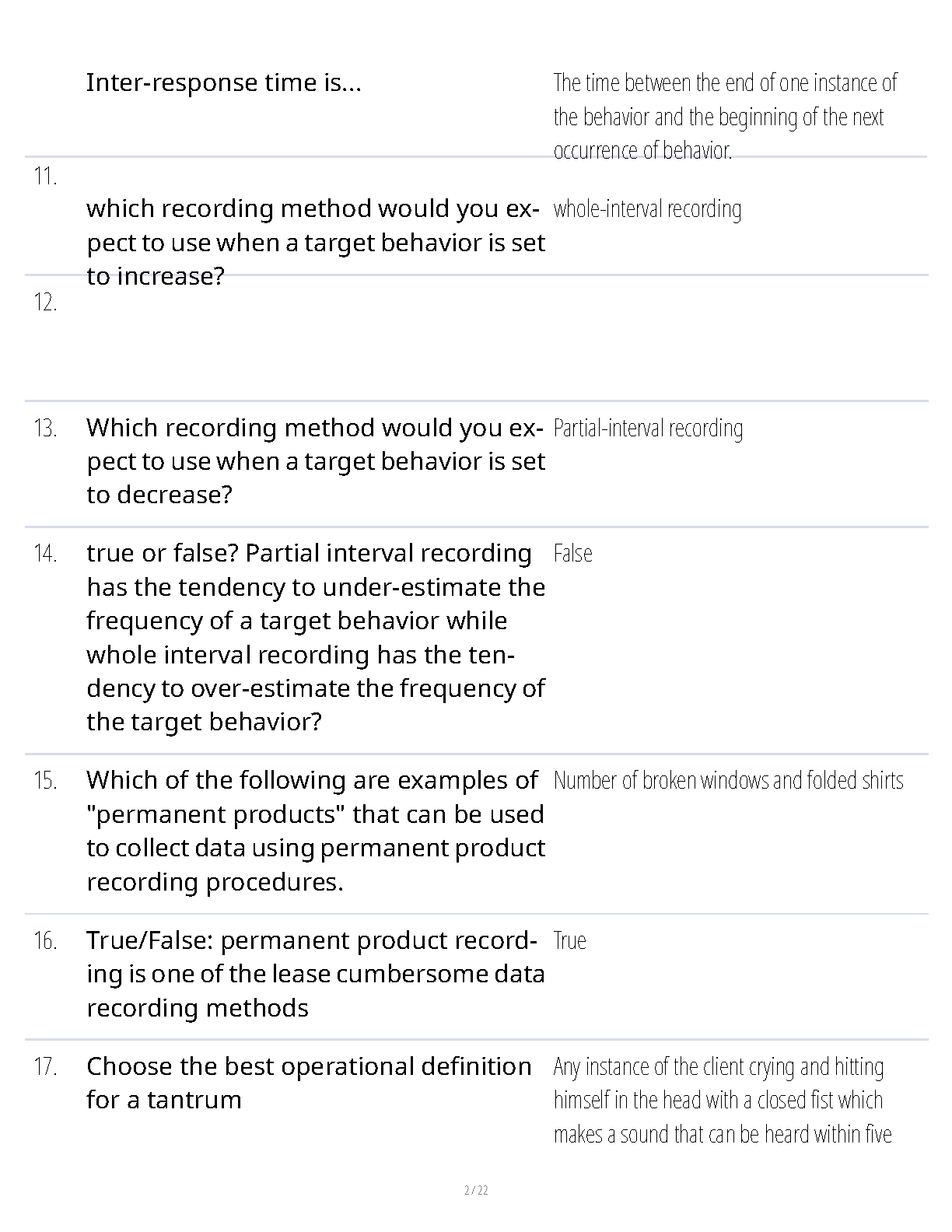Click the '2 / 22' page number footer

[476, 1190]
